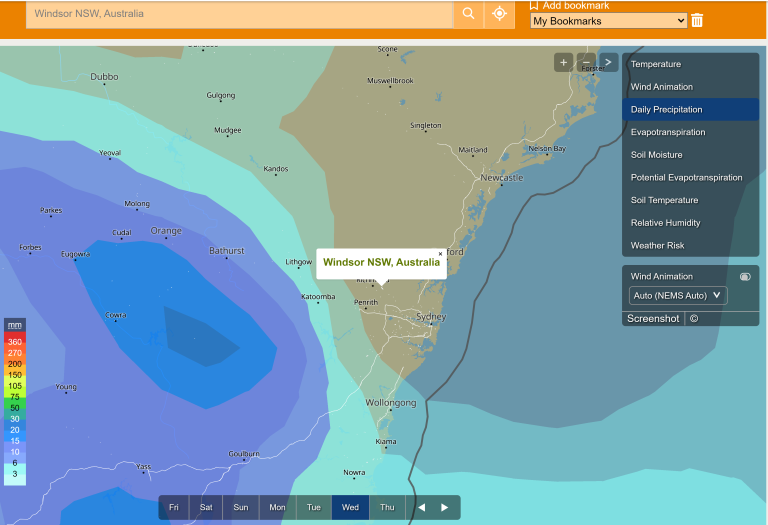
Task: Click the locate-me crosshair icon
Action: pos(499,14)
